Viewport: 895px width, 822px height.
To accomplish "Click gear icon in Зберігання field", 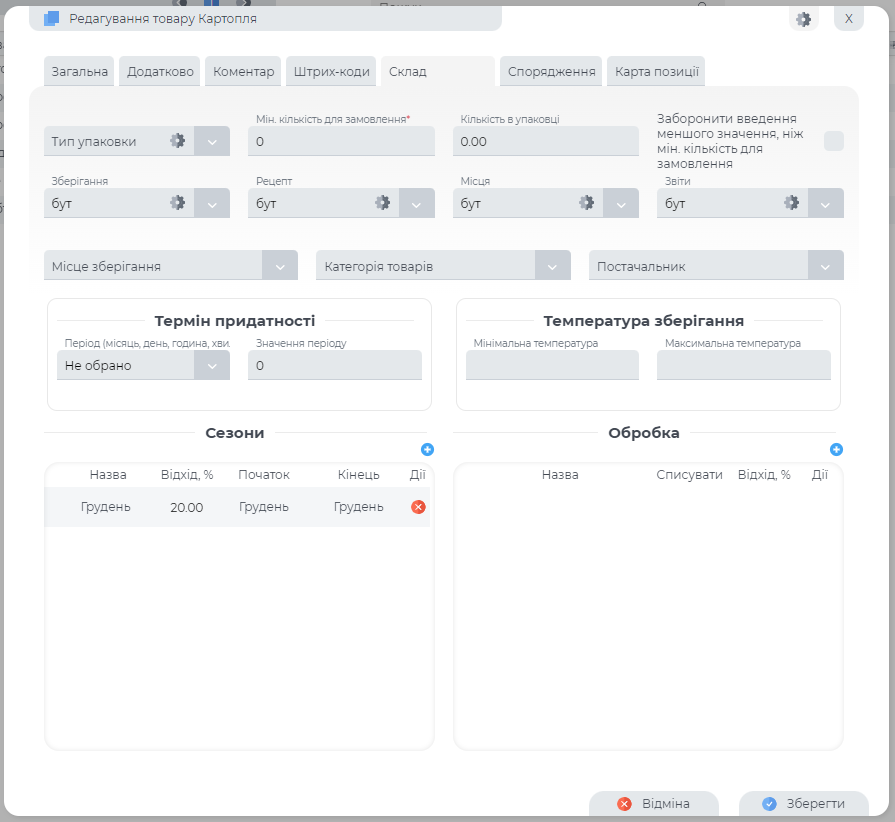I will coord(177,203).
